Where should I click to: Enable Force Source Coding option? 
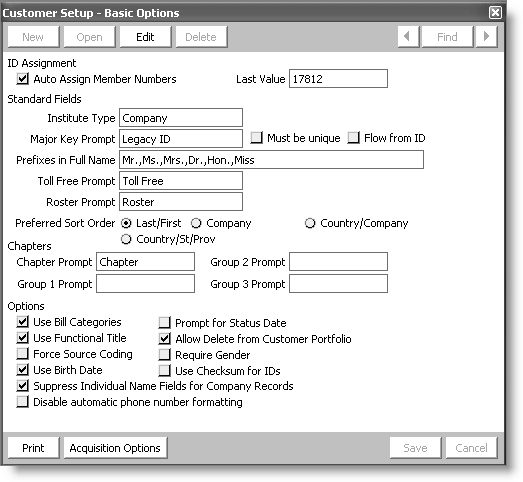point(22,354)
